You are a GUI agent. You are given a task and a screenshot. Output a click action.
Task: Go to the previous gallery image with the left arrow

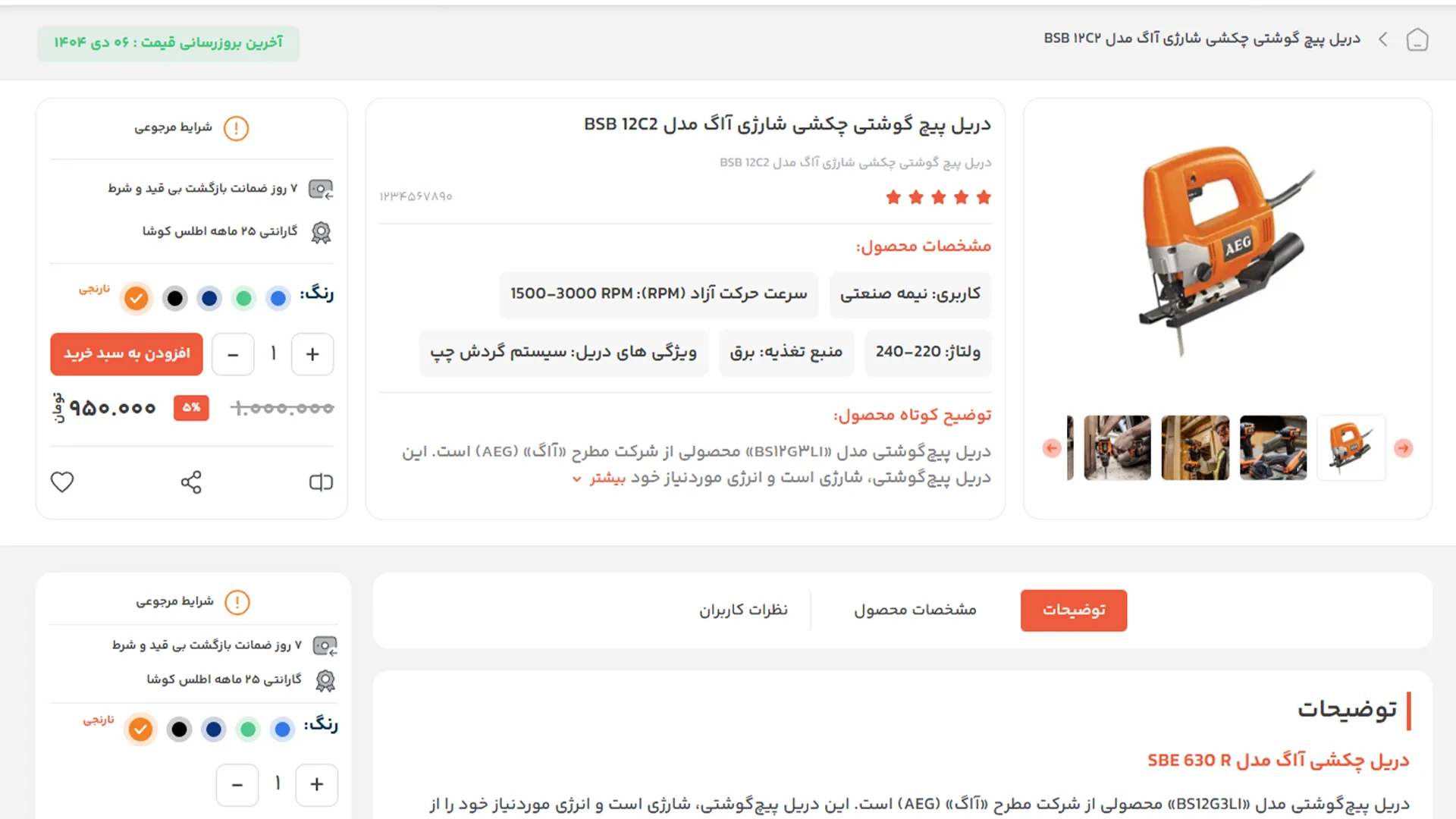[1052, 448]
